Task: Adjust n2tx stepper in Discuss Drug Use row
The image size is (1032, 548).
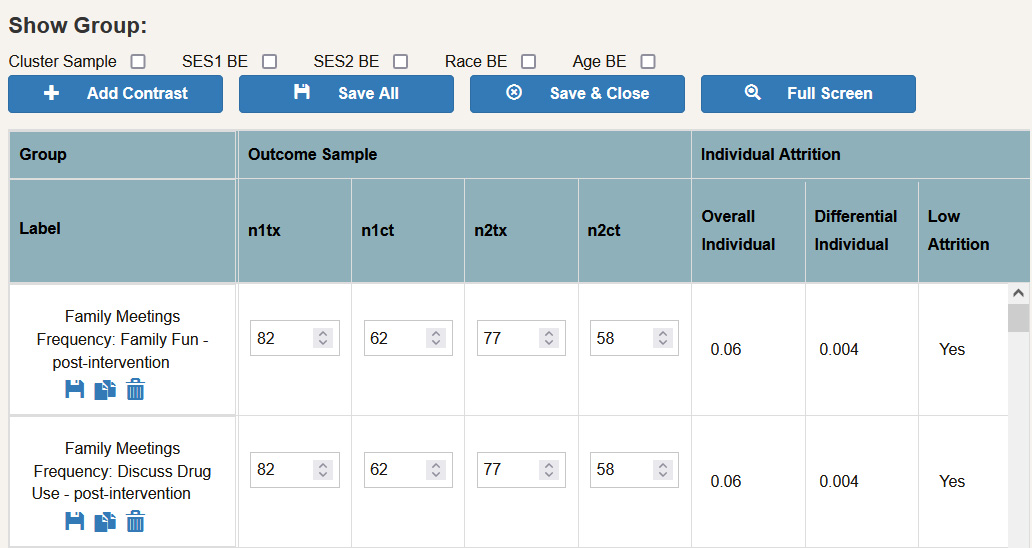Action: tap(549, 470)
